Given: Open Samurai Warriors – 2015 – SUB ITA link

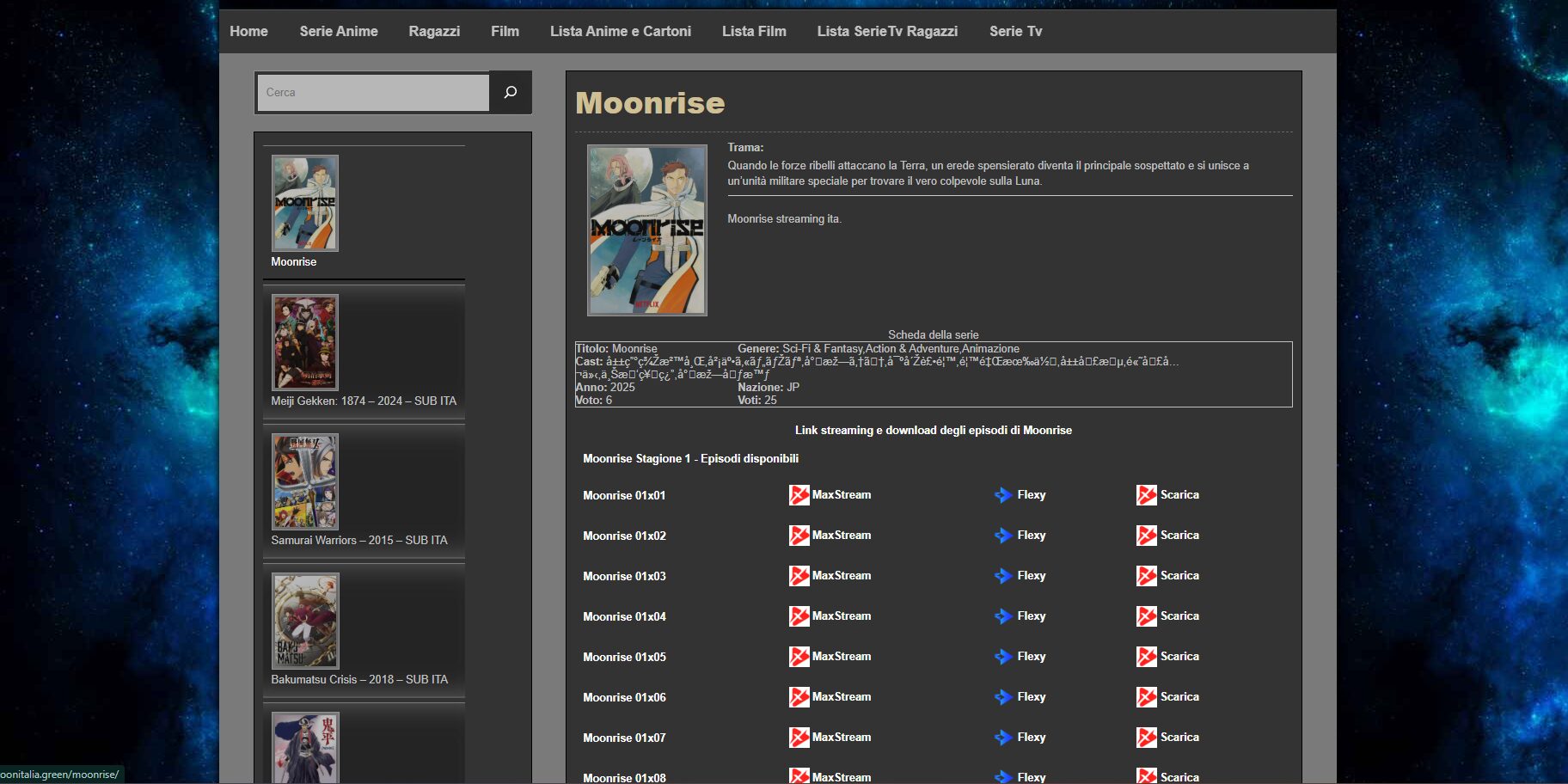Looking at the screenshot, I should [x=359, y=541].
